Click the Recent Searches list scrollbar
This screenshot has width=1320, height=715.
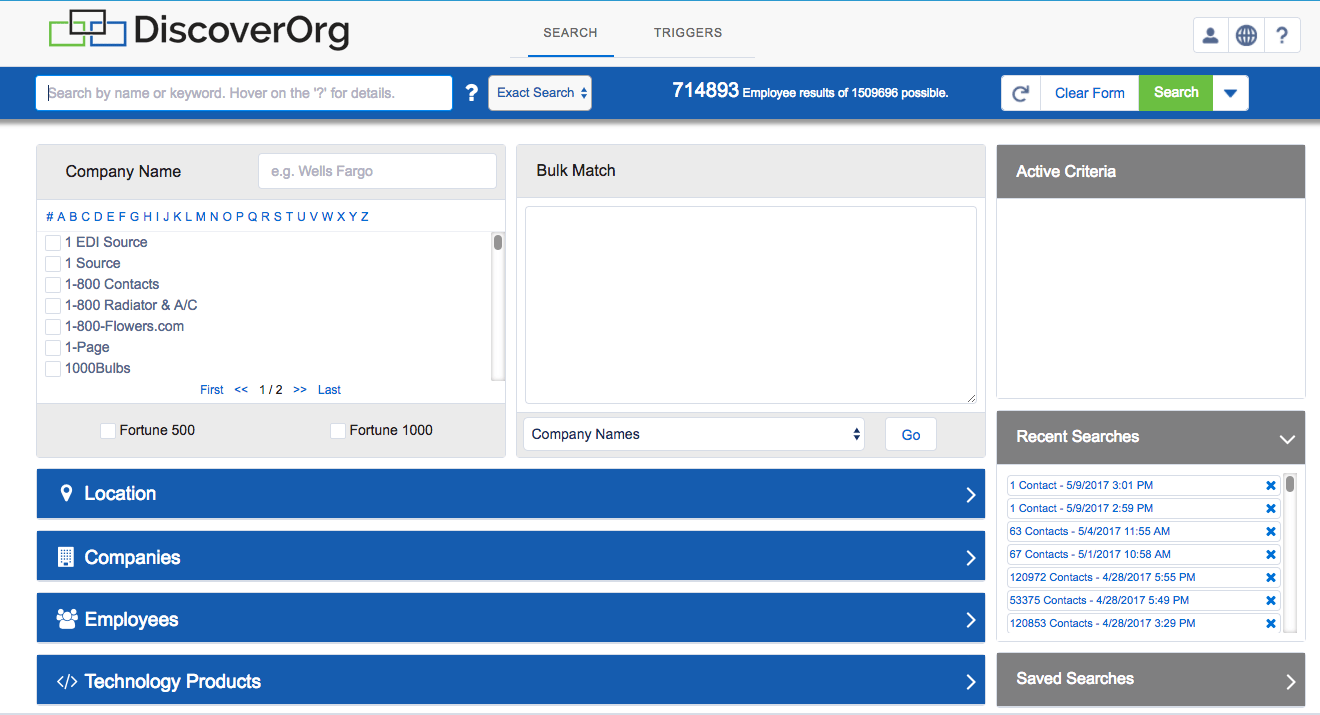click(1290, 553)
